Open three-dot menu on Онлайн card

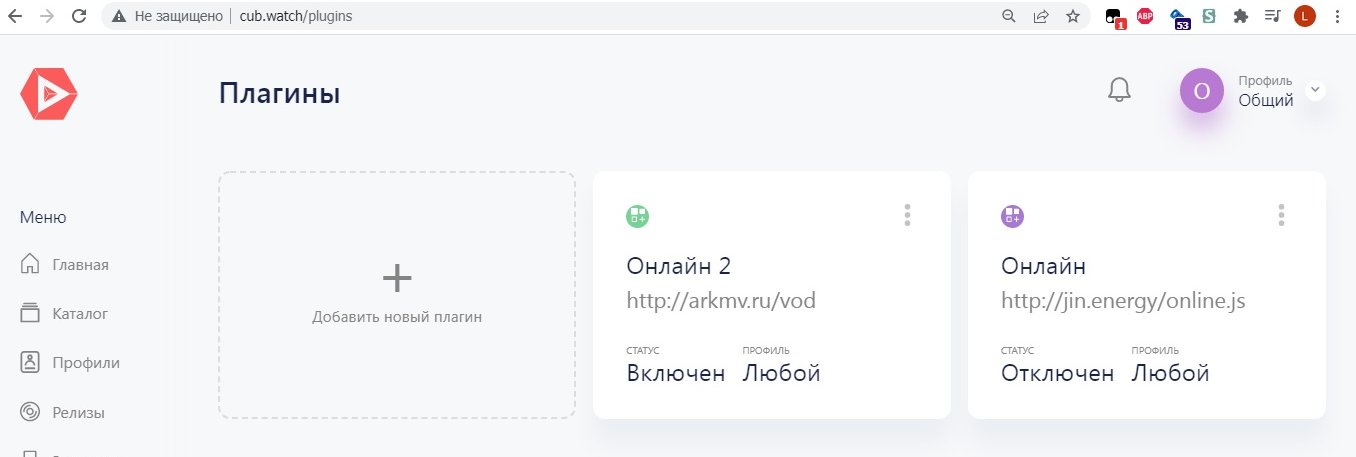pyautogui.click(x=1281, y=215)
